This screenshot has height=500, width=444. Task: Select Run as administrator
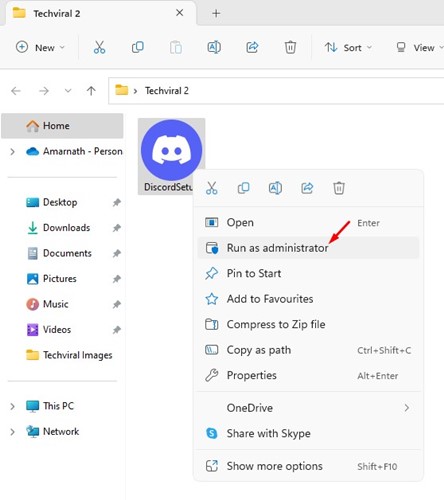(x=308, y=248)
